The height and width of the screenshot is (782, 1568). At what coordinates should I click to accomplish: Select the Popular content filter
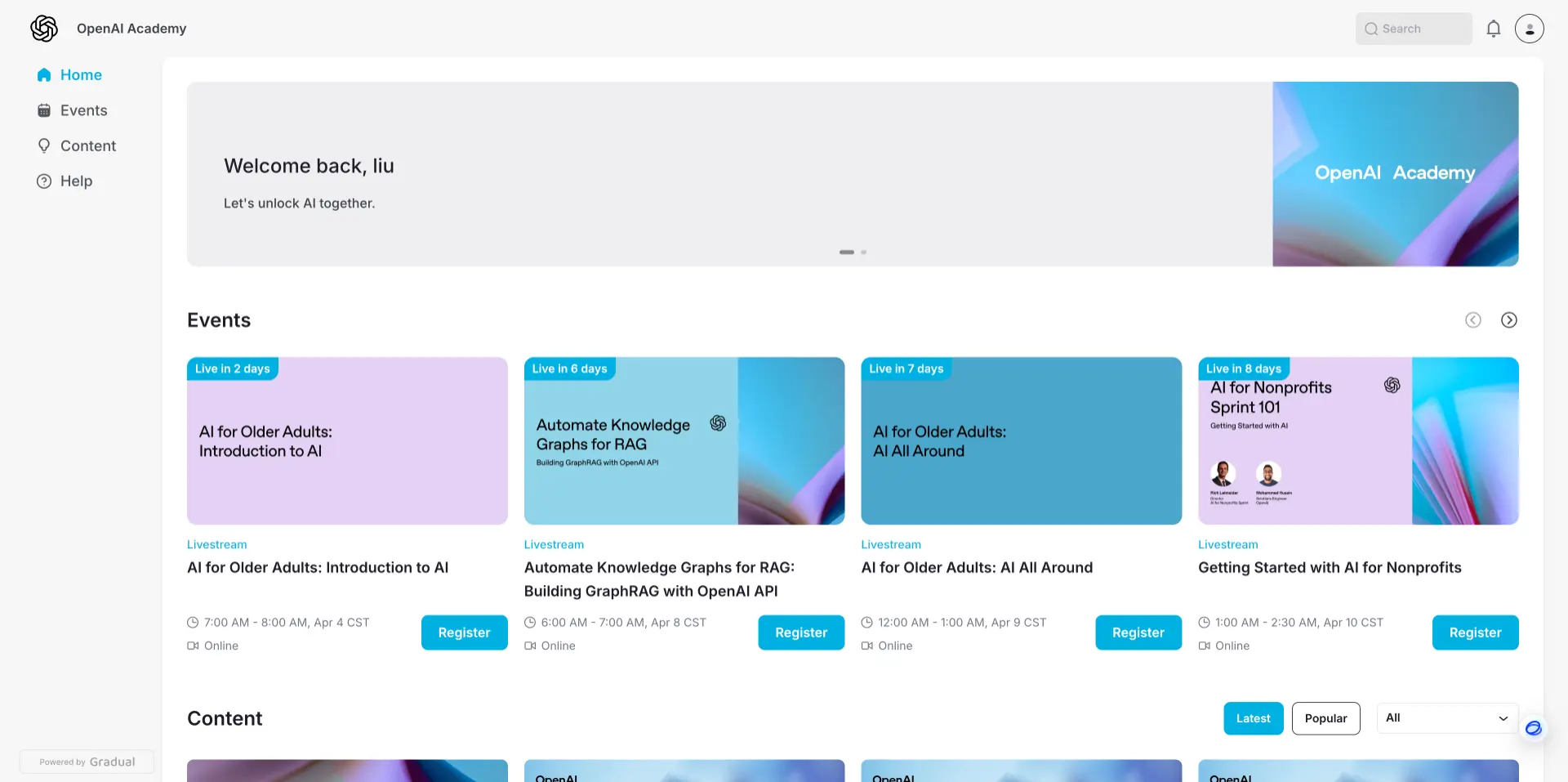click(1326, 718)
